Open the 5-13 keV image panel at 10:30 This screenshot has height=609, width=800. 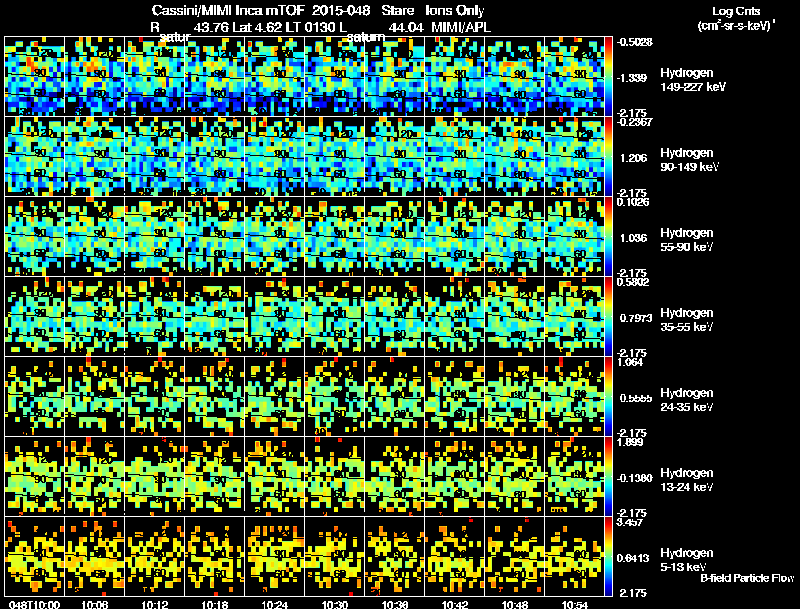point(335,557)
